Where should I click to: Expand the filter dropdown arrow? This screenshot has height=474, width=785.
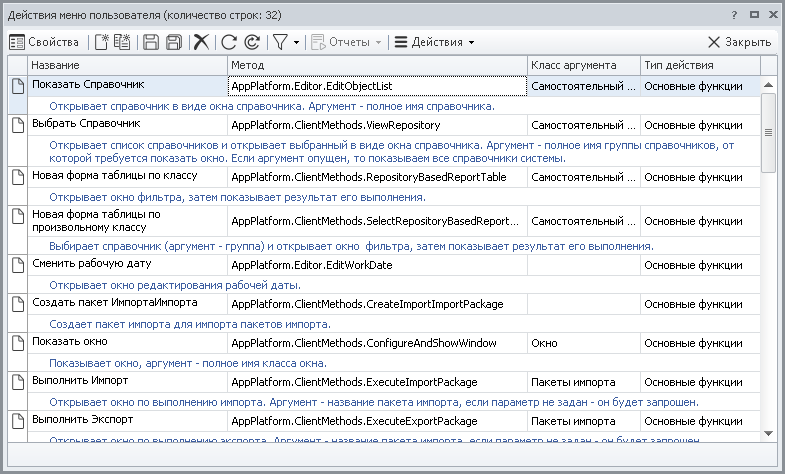[296, 43]
